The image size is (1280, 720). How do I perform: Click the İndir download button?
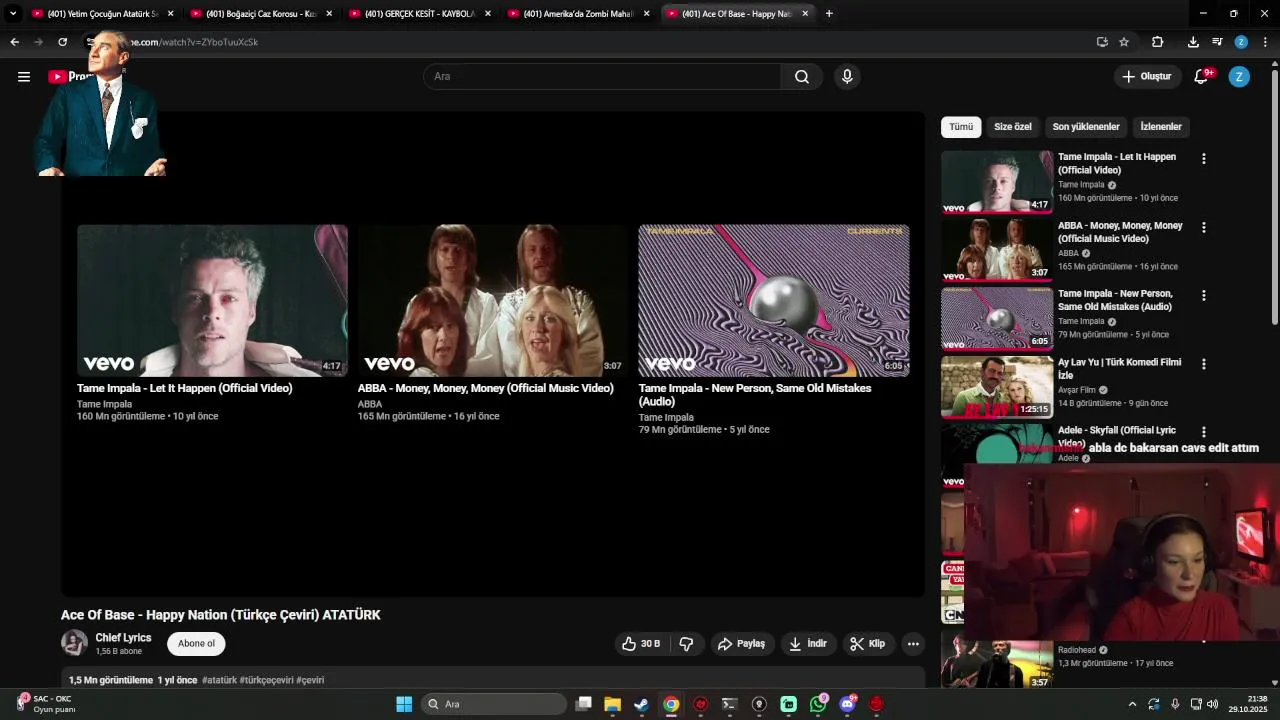808,644
